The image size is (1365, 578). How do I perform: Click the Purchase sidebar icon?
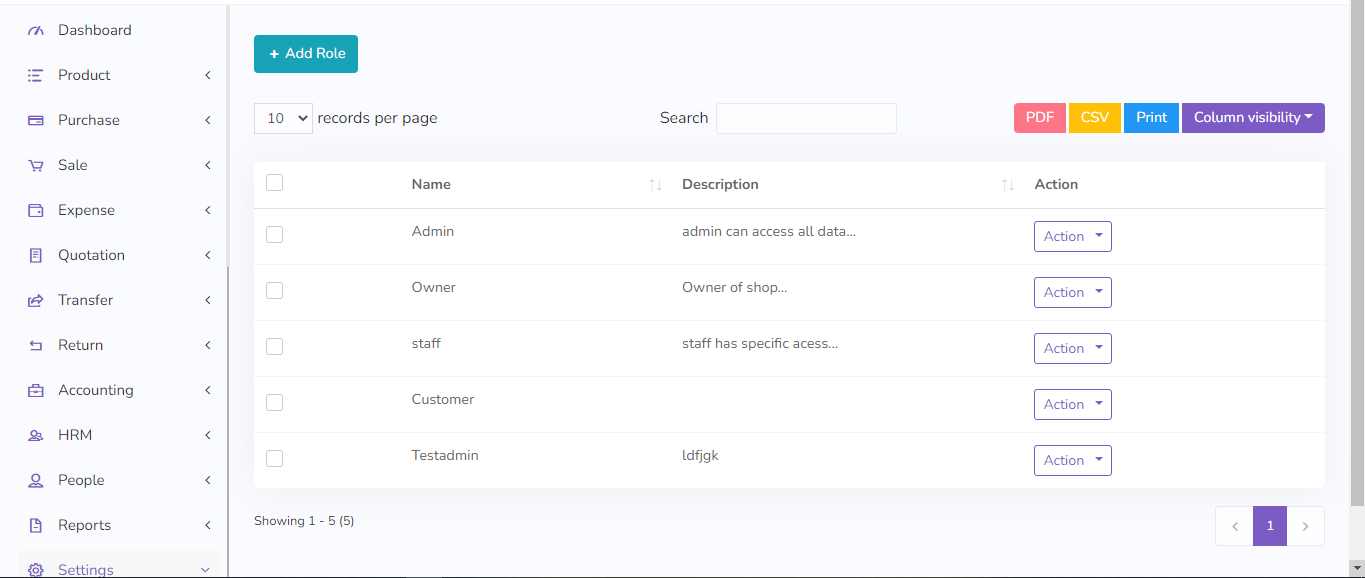pos(34,119)
